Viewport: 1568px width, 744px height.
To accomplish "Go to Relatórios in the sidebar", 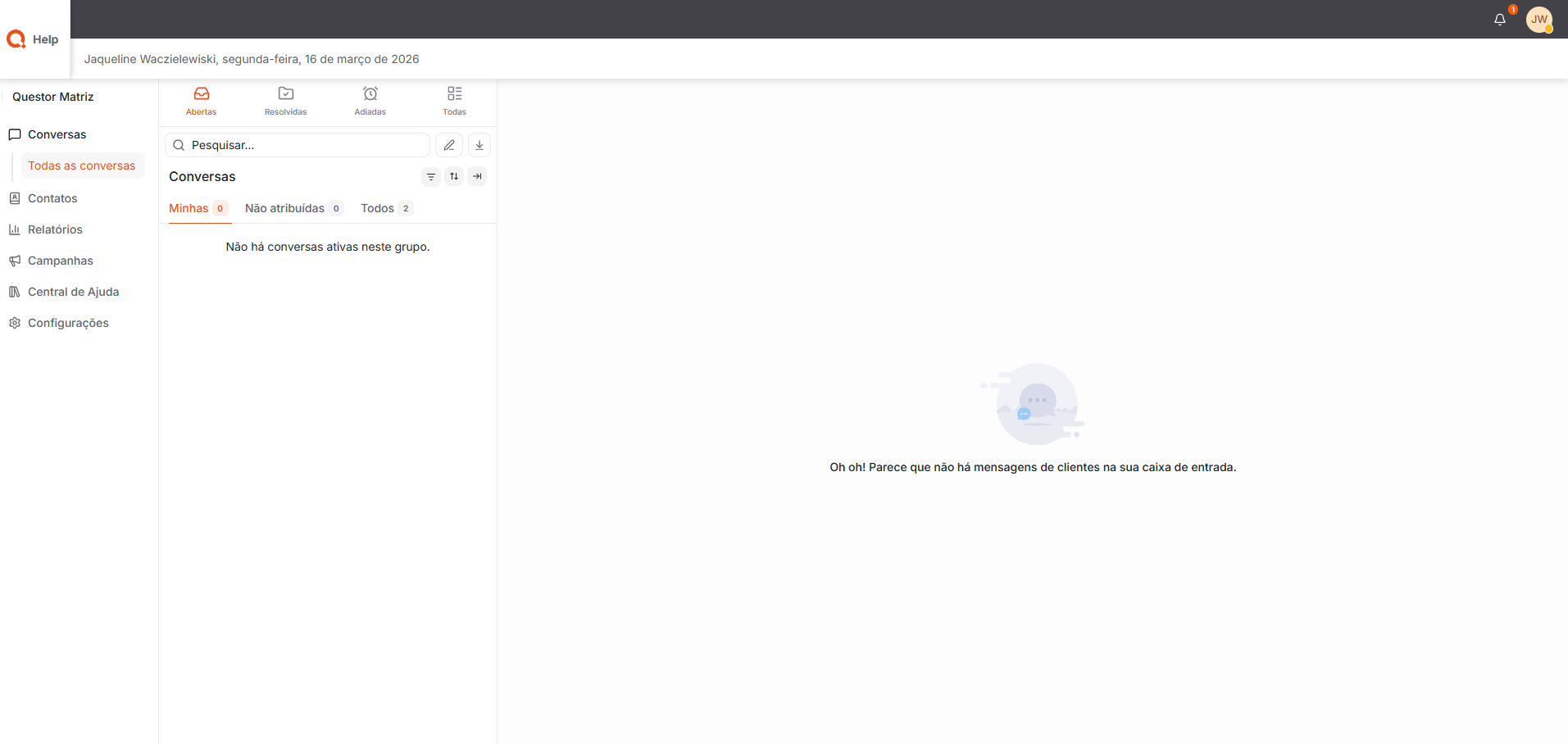I will 55,229.
